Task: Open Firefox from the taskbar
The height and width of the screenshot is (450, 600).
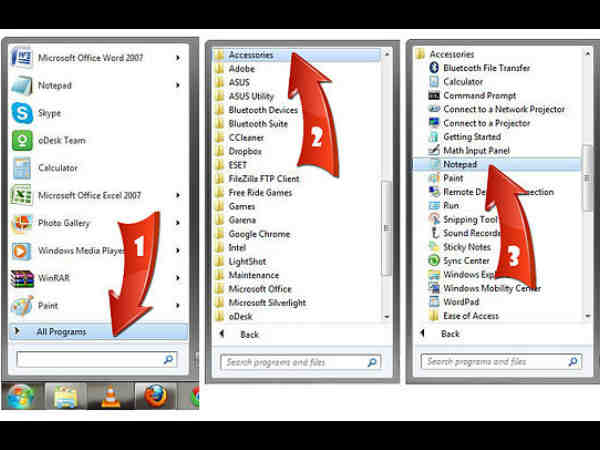Action: tap(155, 396)
